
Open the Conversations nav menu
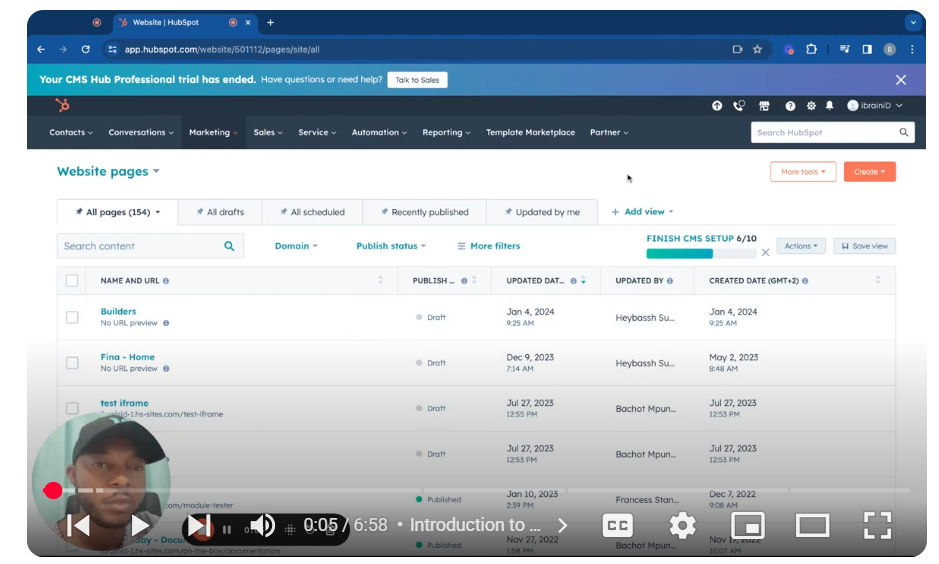pos(141,132)
